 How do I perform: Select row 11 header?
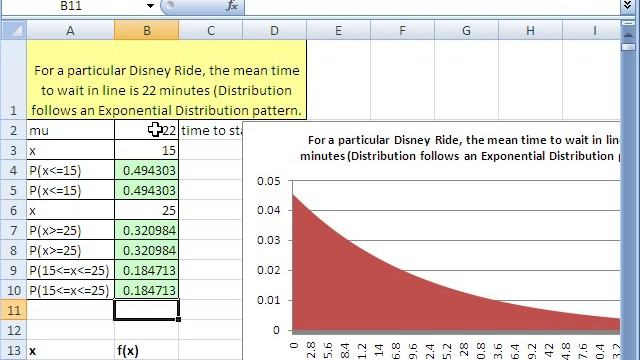(x=13, y=310)
